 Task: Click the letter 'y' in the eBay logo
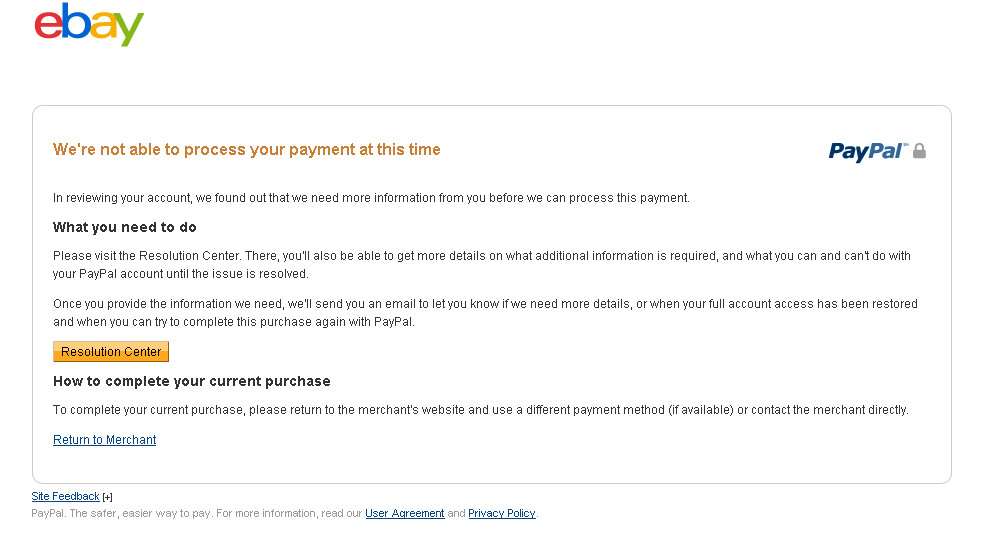pyautogui.click(x=129, y=28)
